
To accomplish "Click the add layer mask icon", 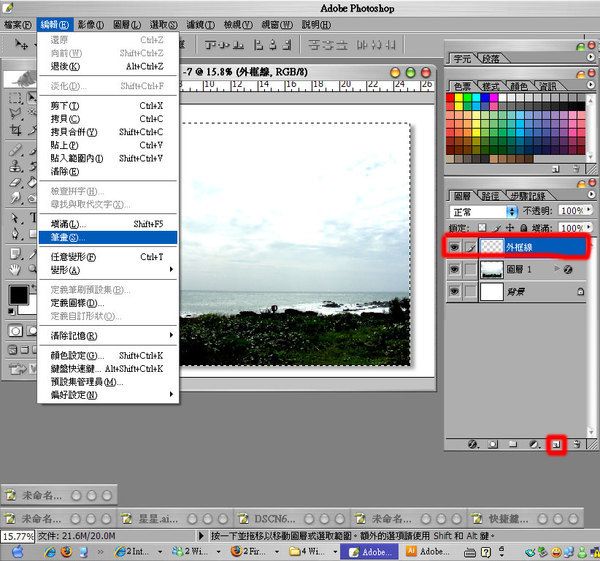I will point(492,442).
